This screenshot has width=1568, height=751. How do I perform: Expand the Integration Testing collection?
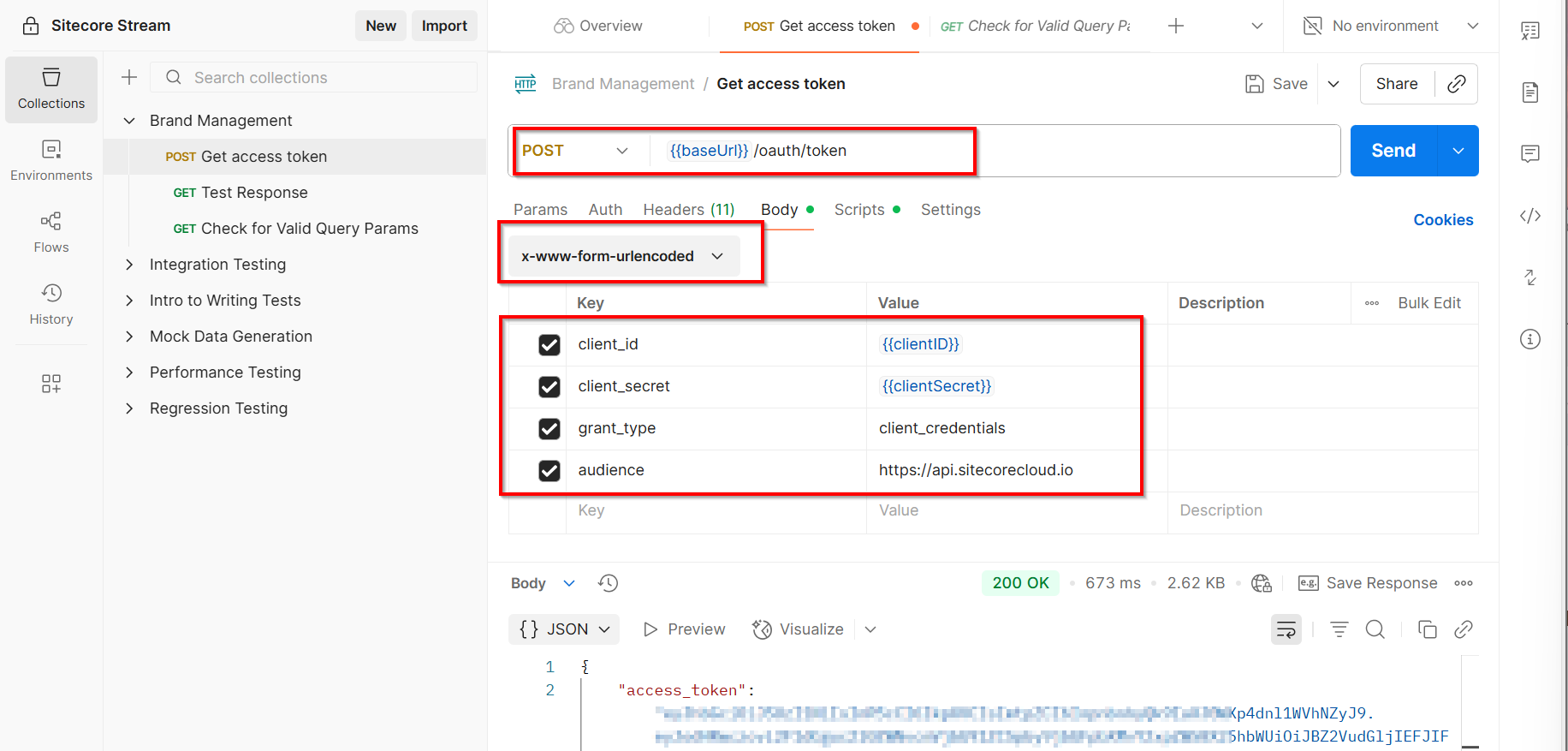[129, 265]
